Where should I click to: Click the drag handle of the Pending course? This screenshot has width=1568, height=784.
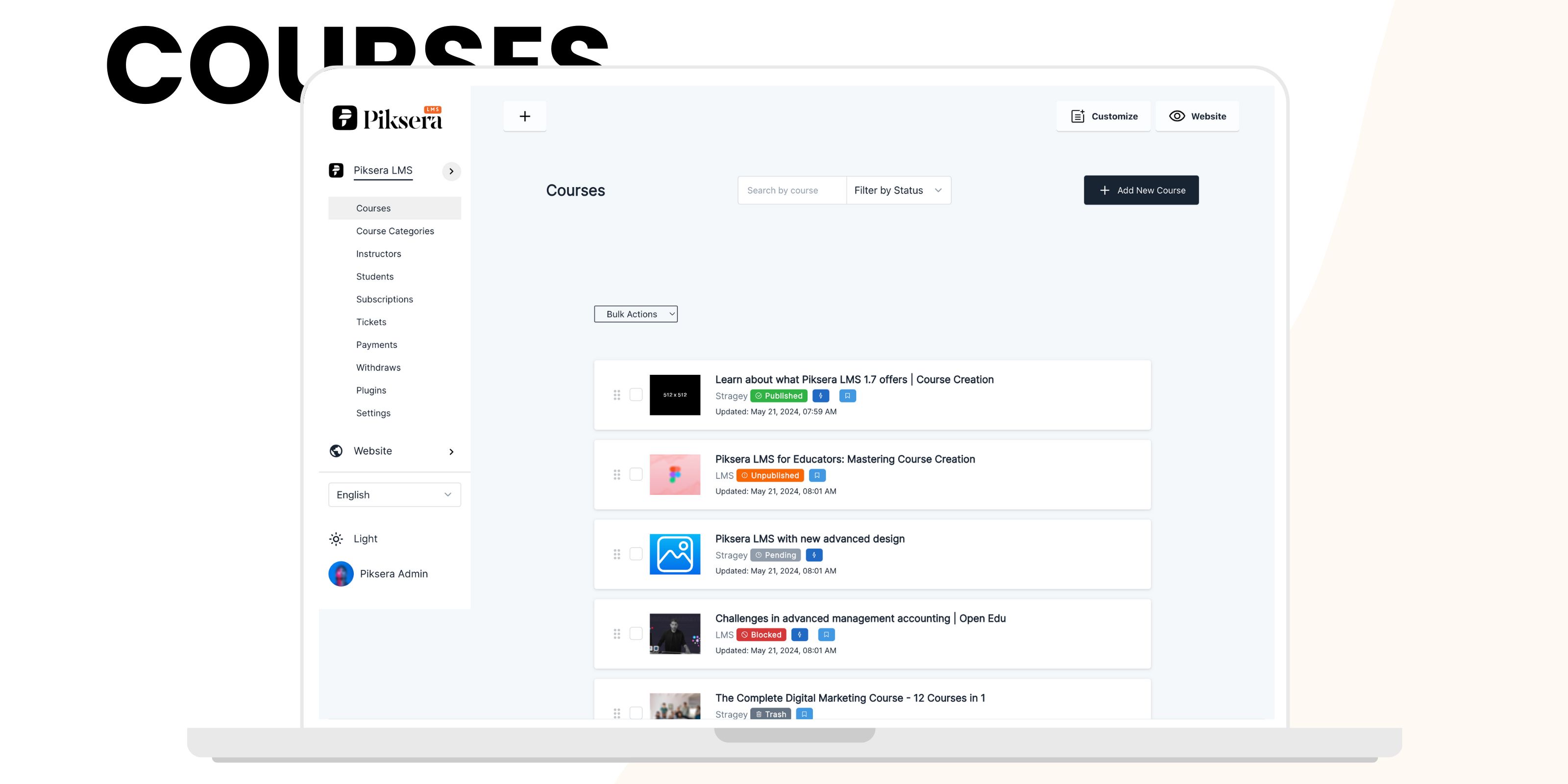point(616,554)
